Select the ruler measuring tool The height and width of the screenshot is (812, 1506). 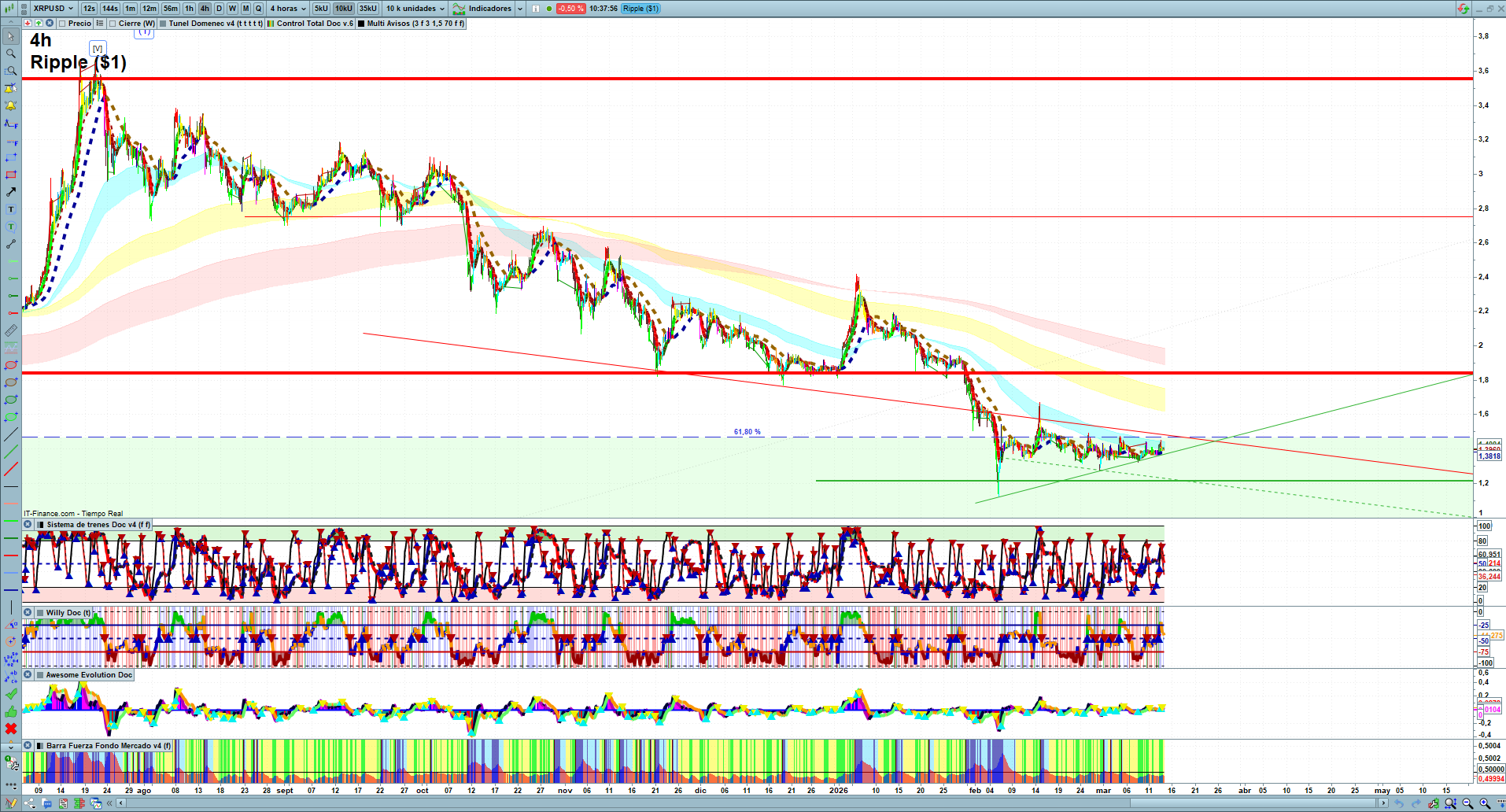[11, 330]
